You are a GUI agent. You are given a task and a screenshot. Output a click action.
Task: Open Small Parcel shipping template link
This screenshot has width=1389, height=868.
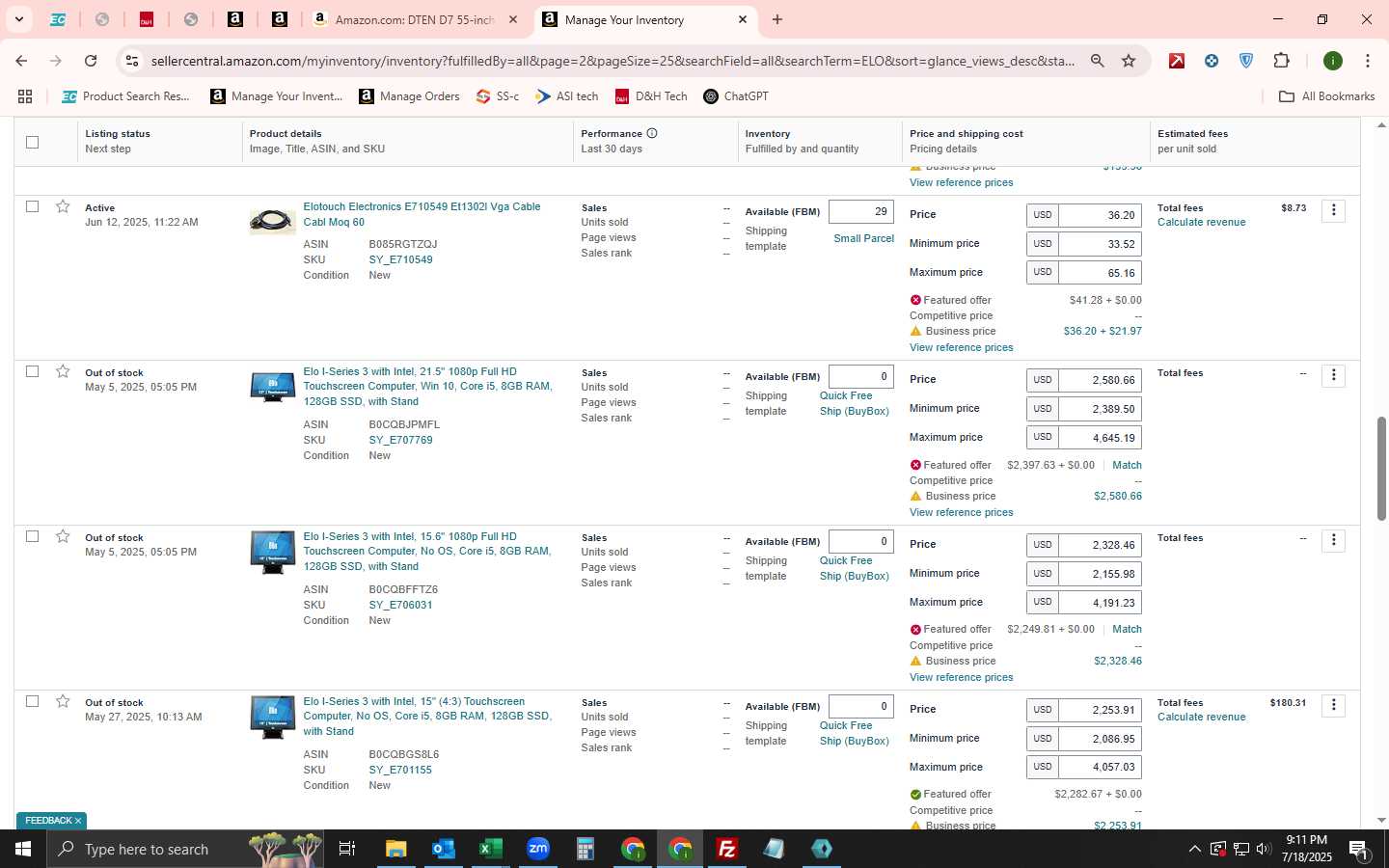[x=863, y=238]
